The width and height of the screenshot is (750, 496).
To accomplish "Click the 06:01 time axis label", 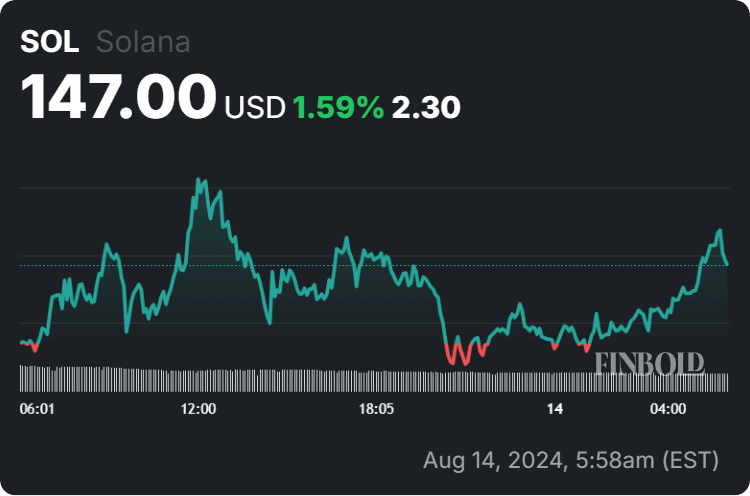I will (x=38, y=409).
